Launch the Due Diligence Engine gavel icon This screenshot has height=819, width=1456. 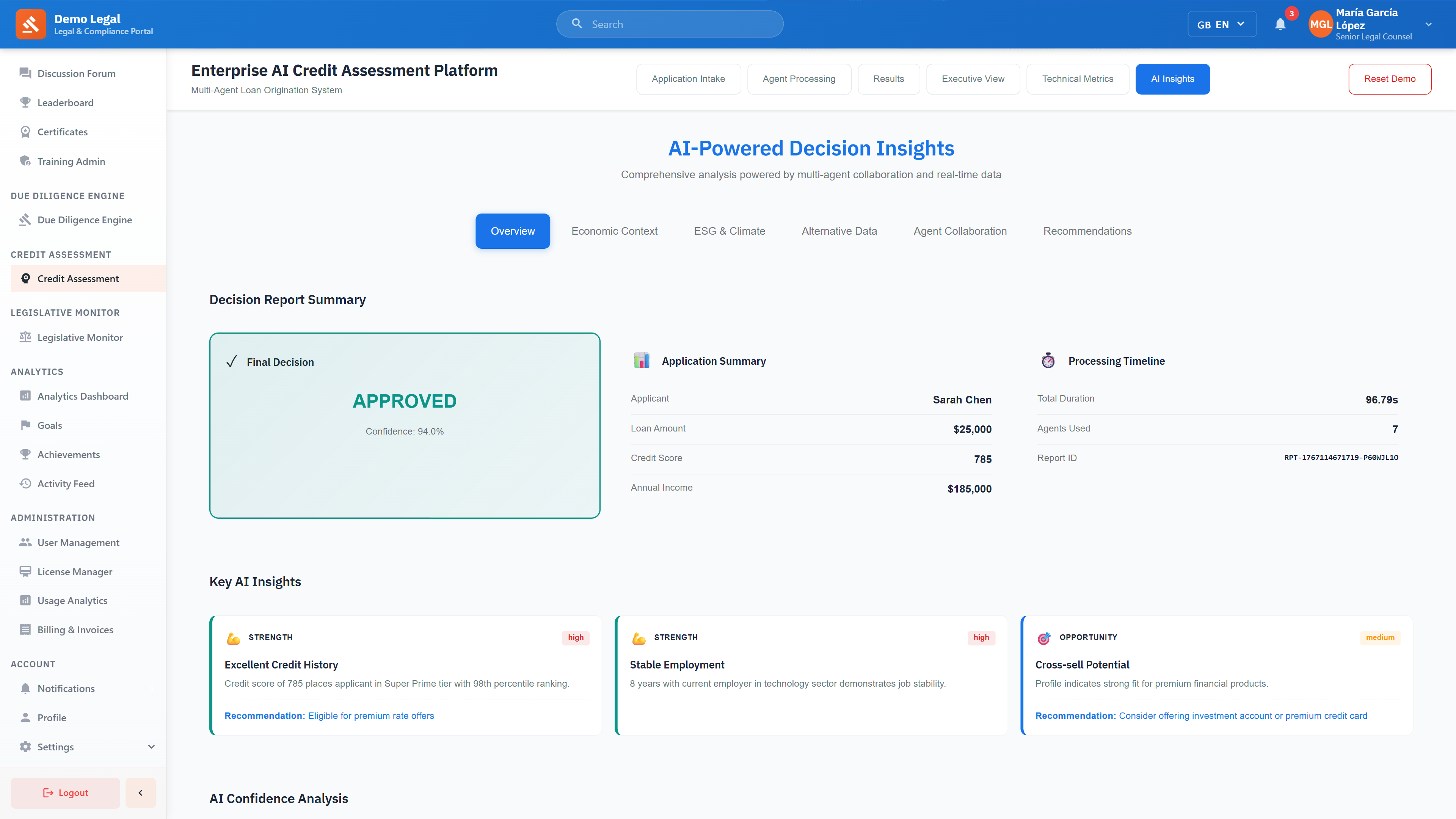(x=25, y=219)
